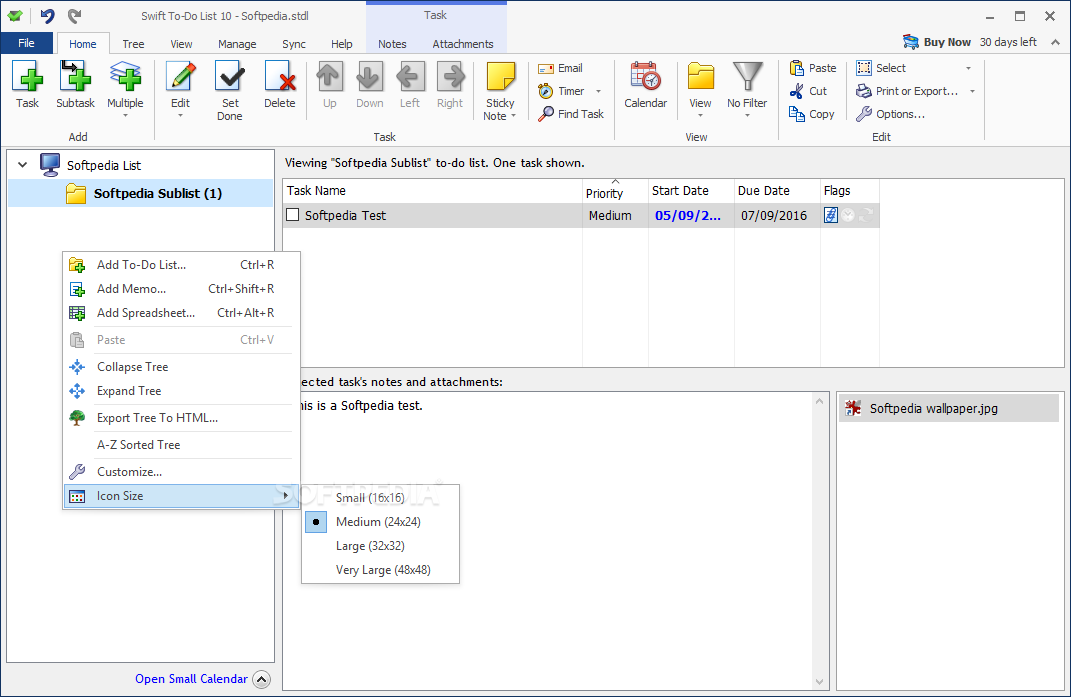Move task Up arrow

(329, 84)
